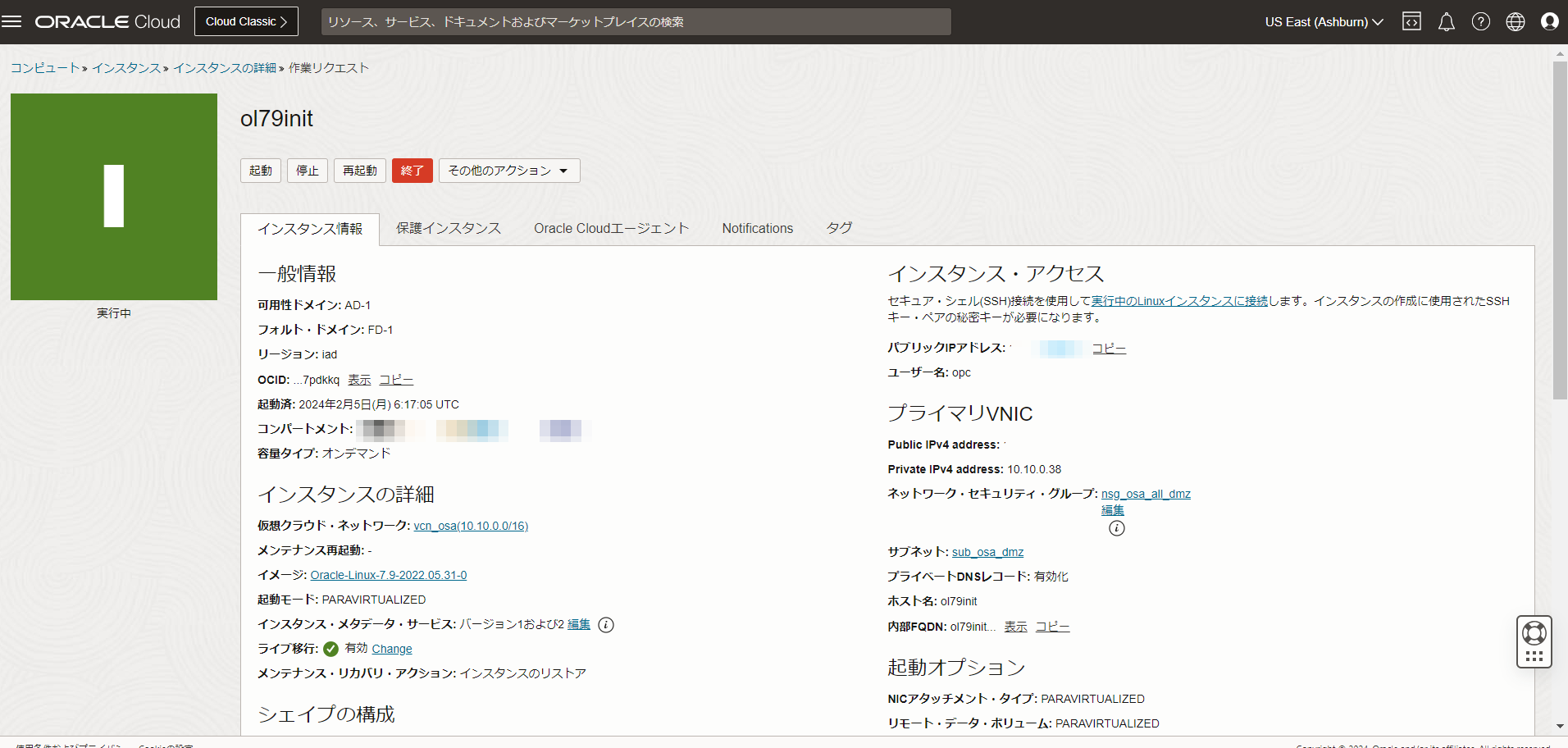1568x748 pixels.
Task: Click the green ol79init instance icon
Action: 114,197
